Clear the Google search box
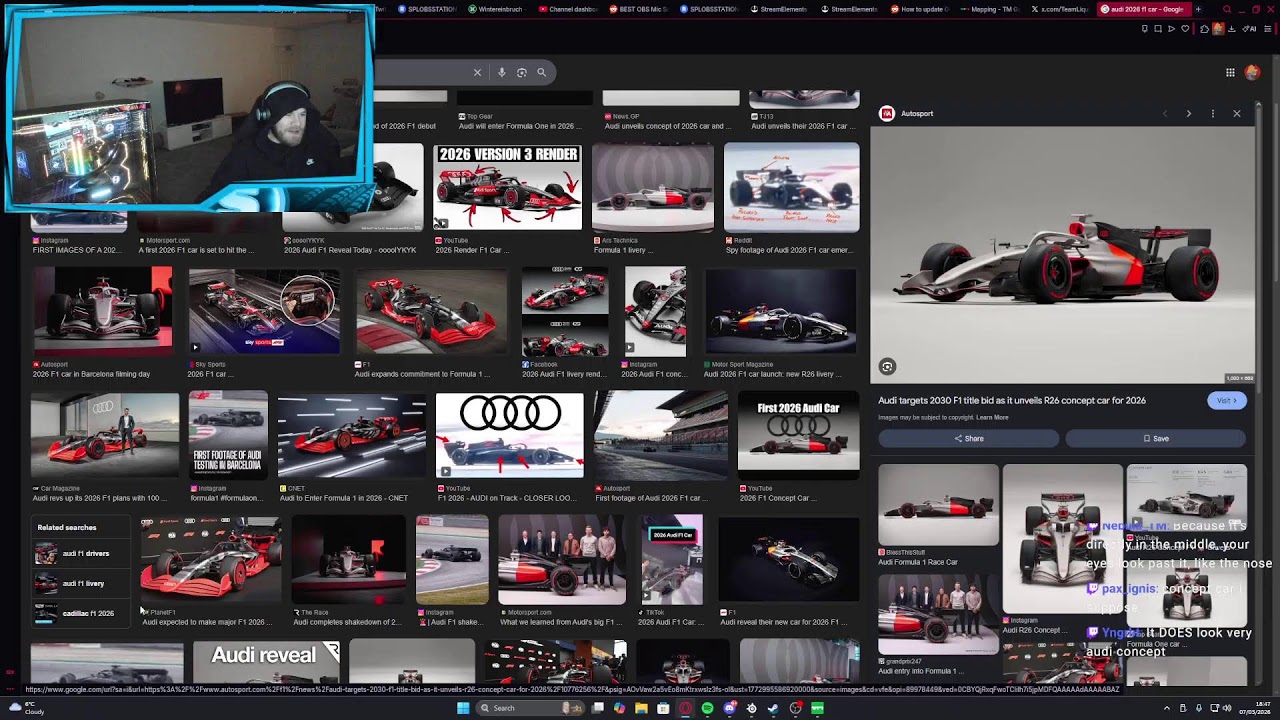The height and width of the screenshot is (720, 1280). tap(477, 72)
